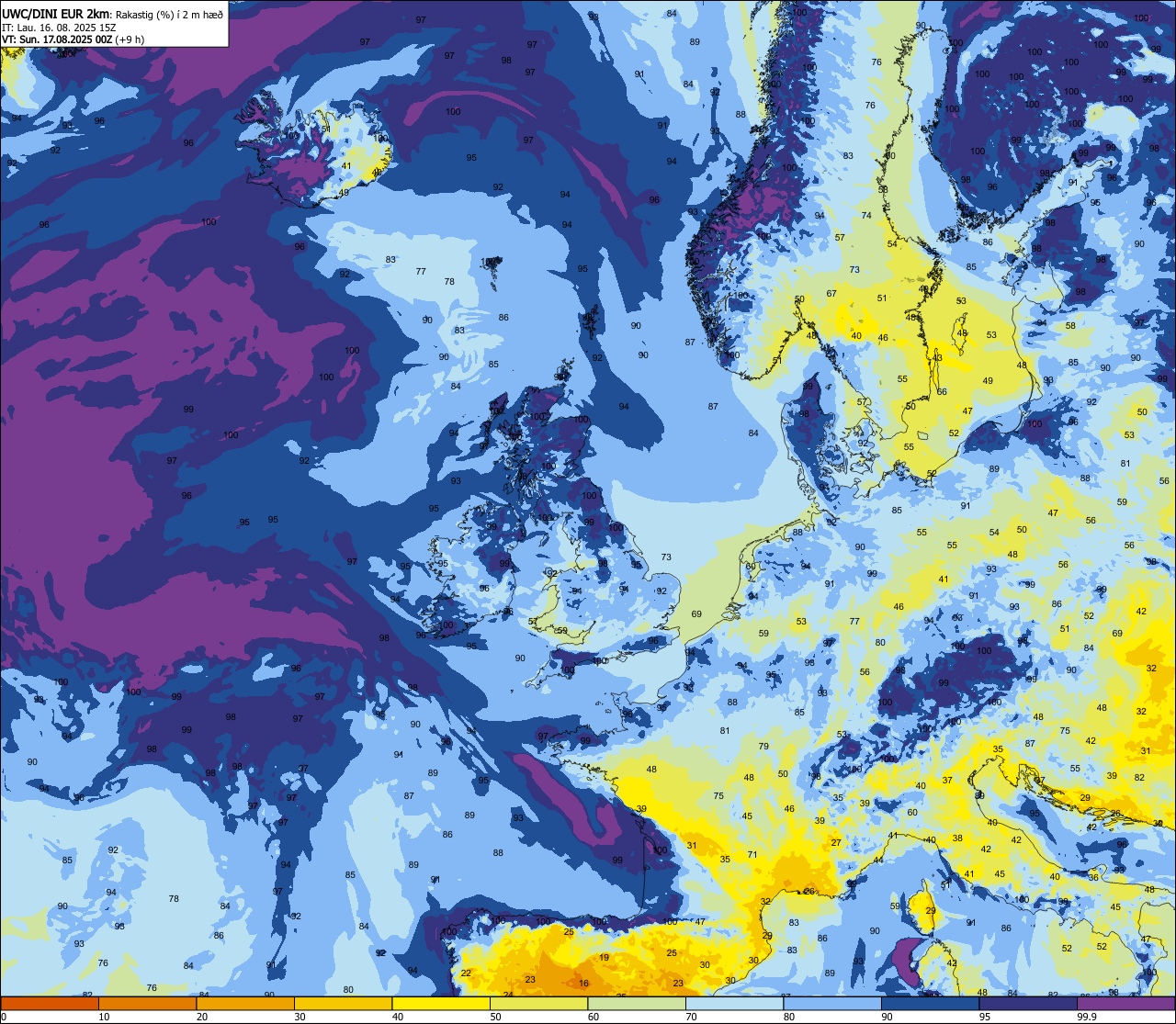The height and width of the screenshot is (1024, 1176).
Task: Click the '16' humidity value in Spain
Action: click(x=583, y=983)
